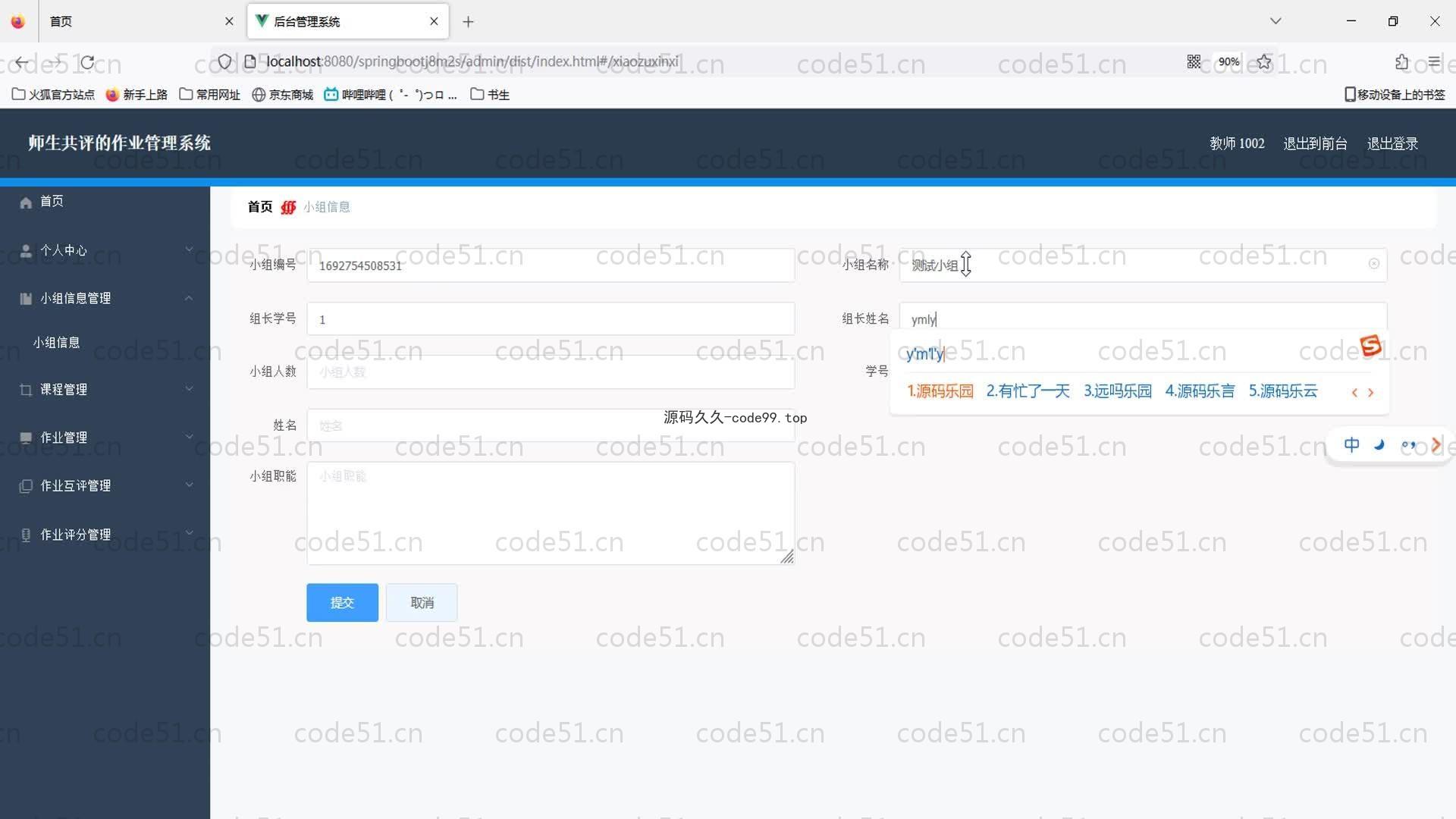
Task: Open a new tab with the plus icon
Action: point(468,22)
